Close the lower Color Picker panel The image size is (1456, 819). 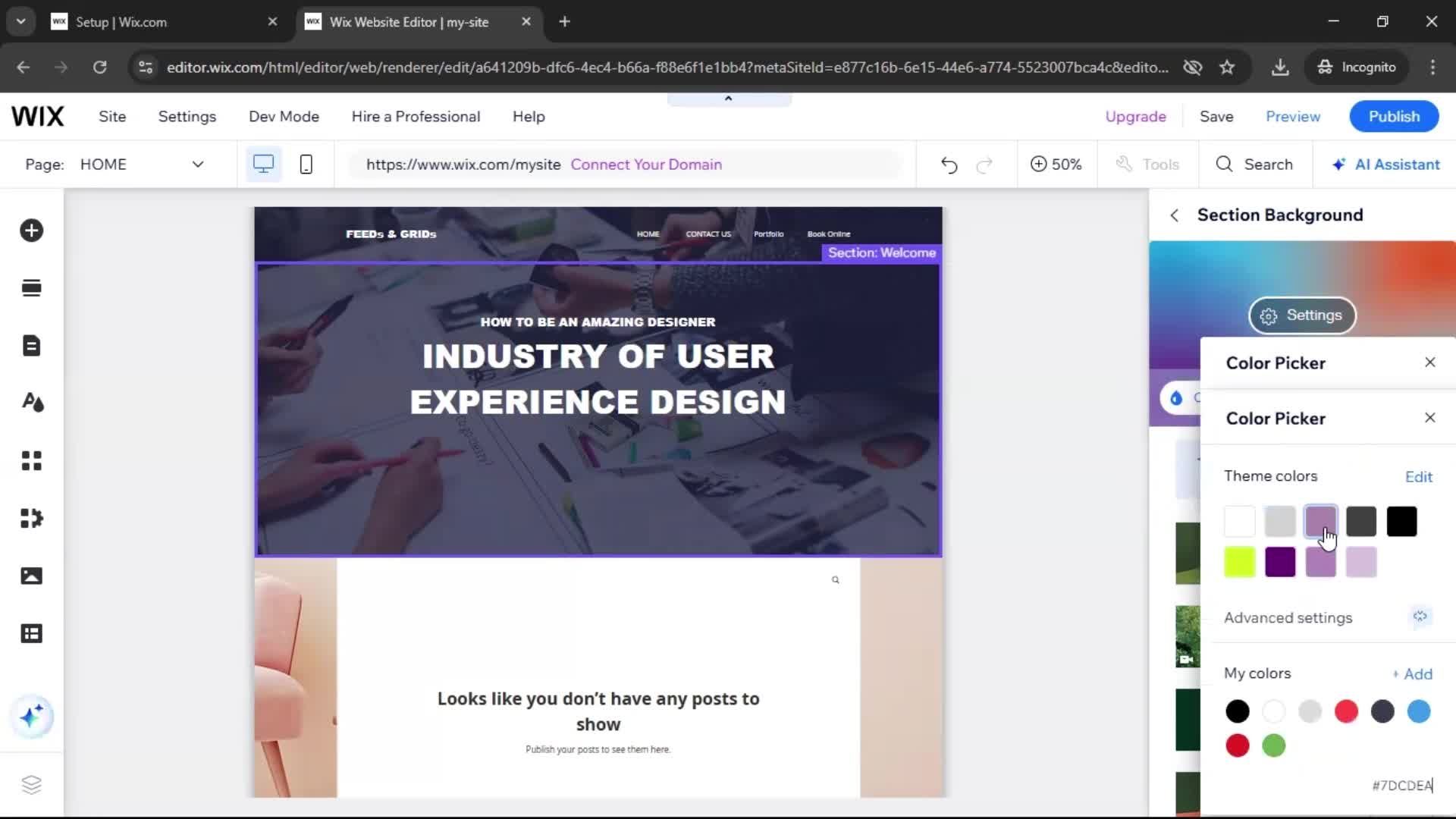[x=1429, y=418]
